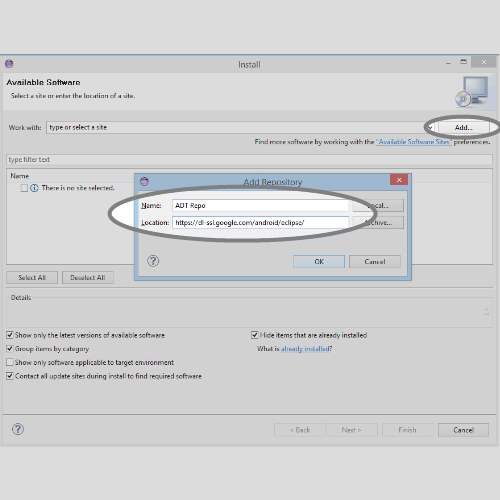This screenshot has width=500, height=500.
Task: Click the install software monitor graphic
Action: coord(472,91)
